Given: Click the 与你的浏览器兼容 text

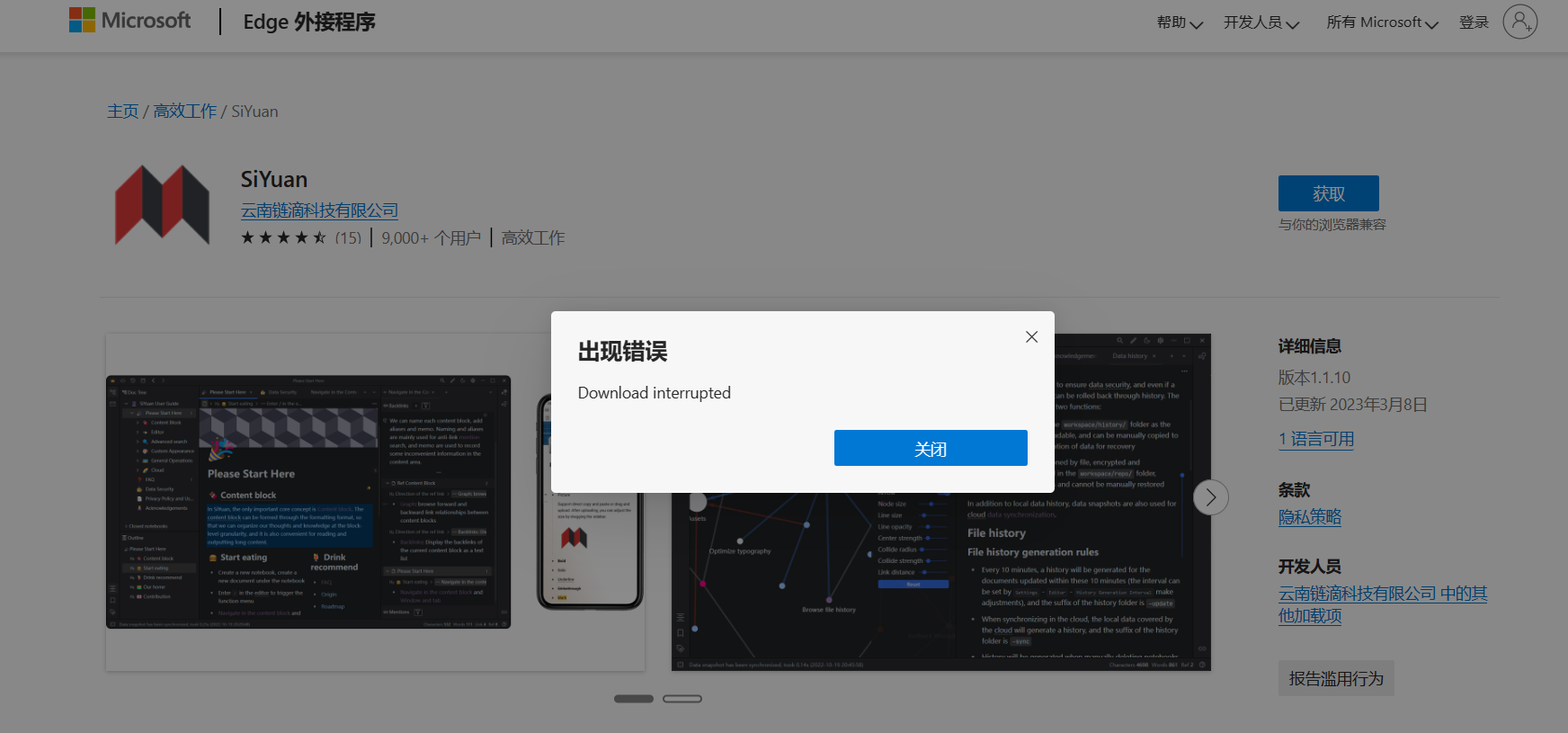Looking at the screenshot, I should tap(1332, 225).
